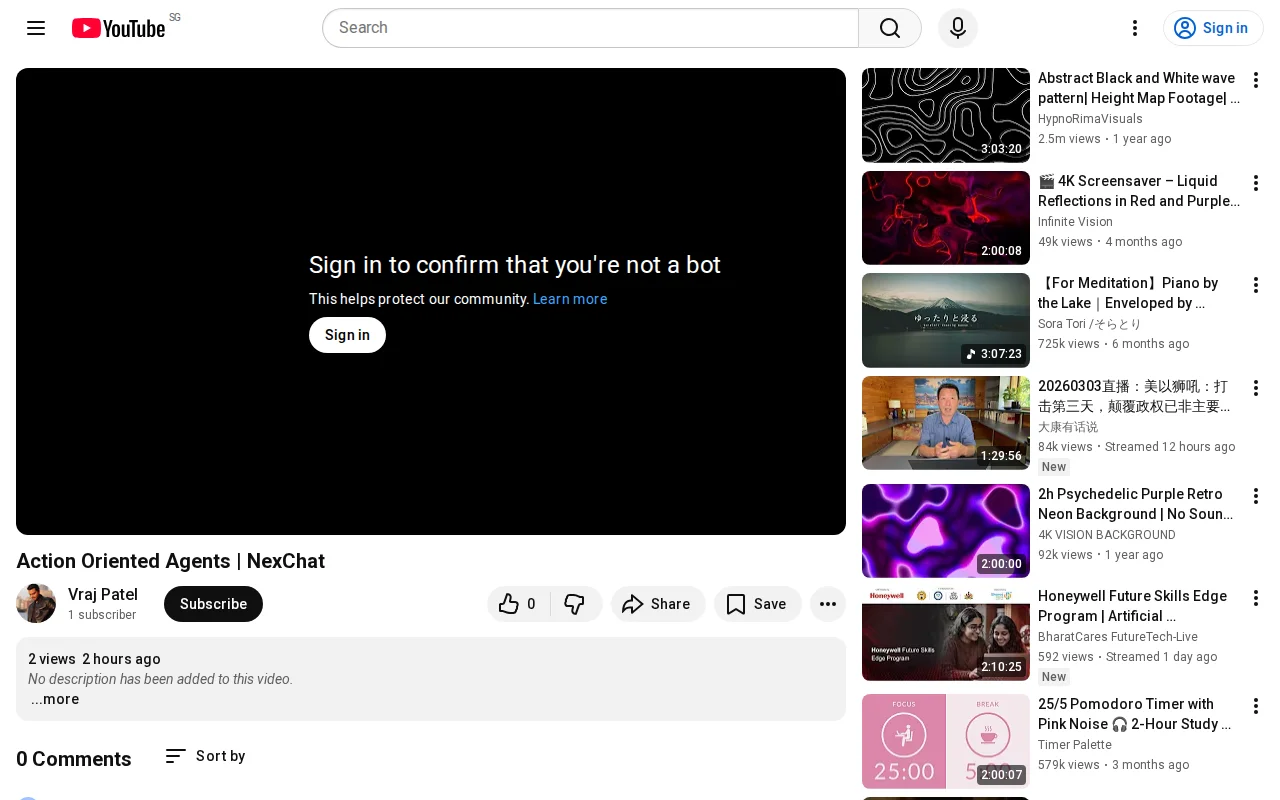This screenshot has width=1280, height=800.
Task: Open the Learn more link
Action: point(570,299)
